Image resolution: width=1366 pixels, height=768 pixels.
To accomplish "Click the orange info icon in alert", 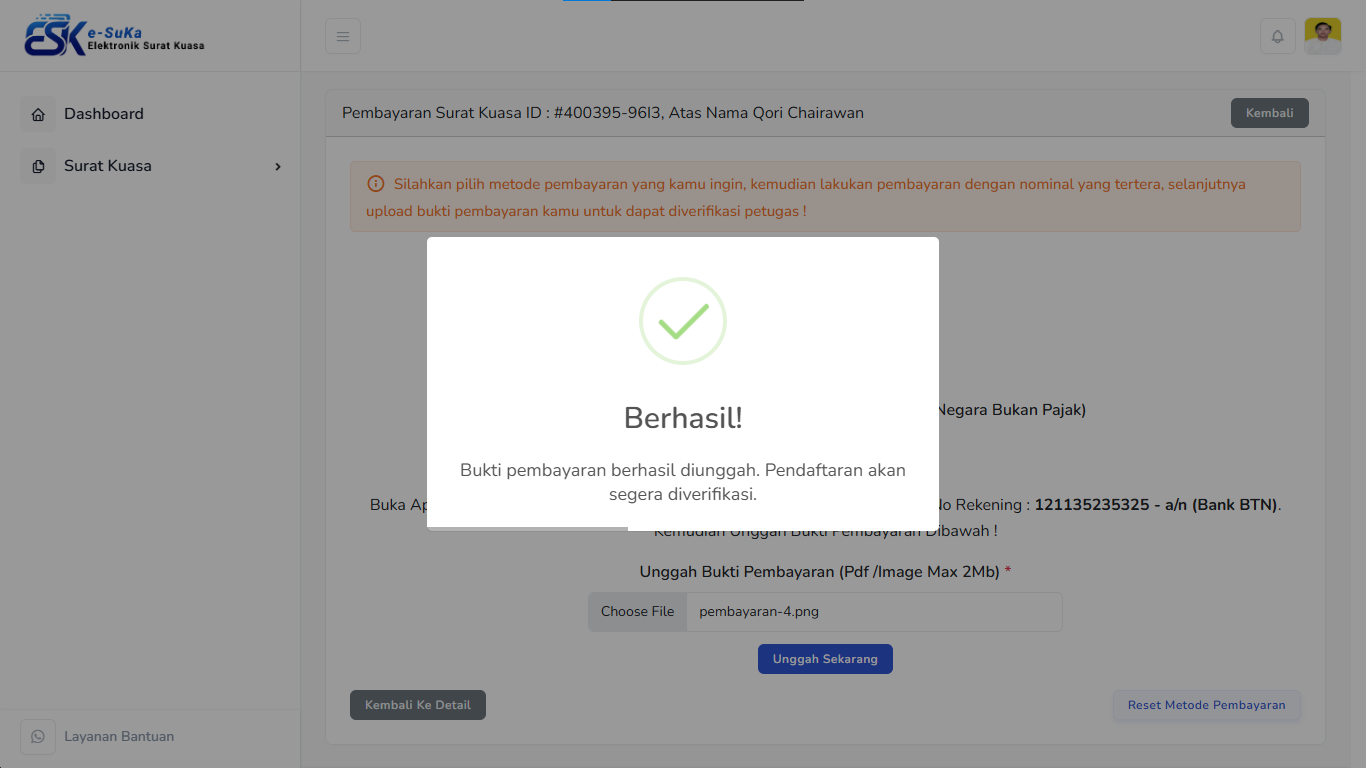I will point(376,184).
